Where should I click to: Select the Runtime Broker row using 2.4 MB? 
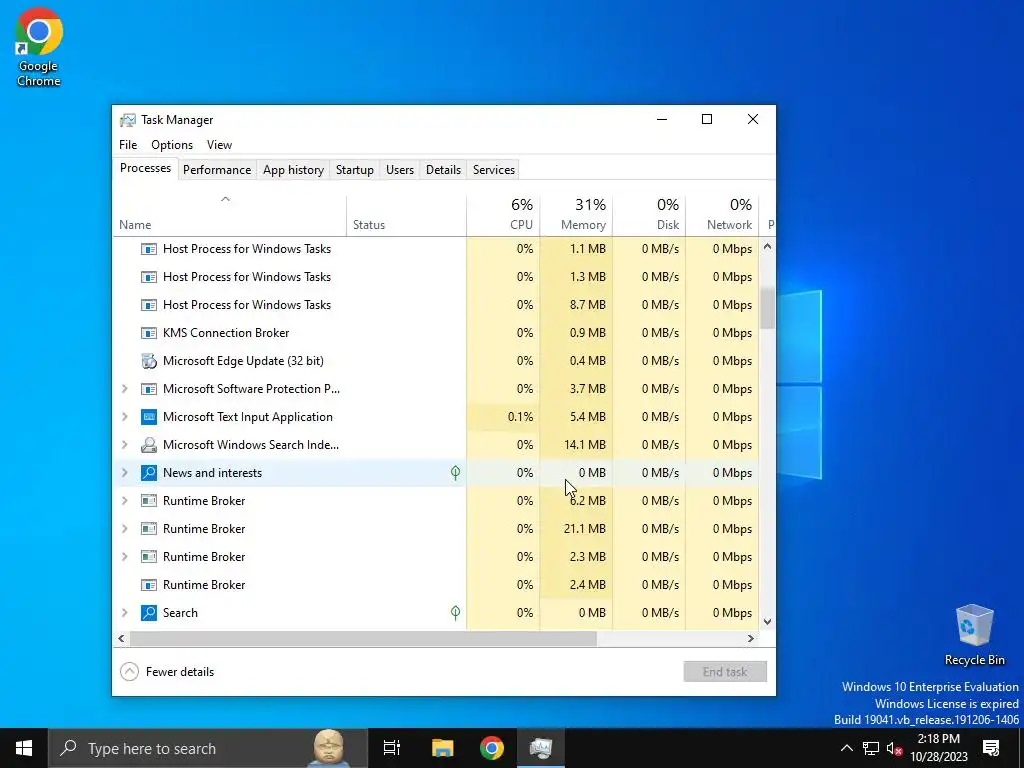pos(436,585)
